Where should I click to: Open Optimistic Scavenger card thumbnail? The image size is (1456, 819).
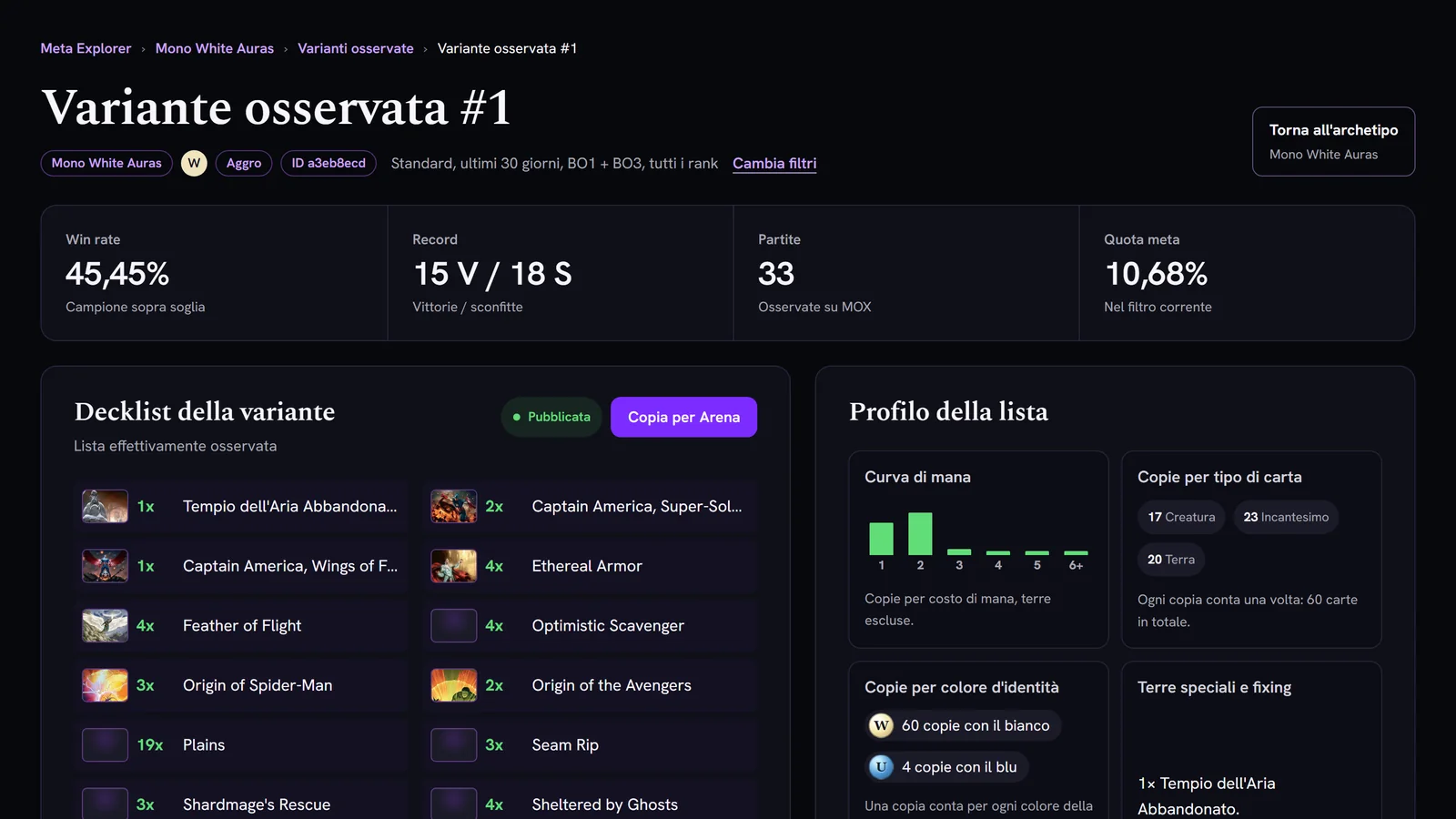coord(453,625)
